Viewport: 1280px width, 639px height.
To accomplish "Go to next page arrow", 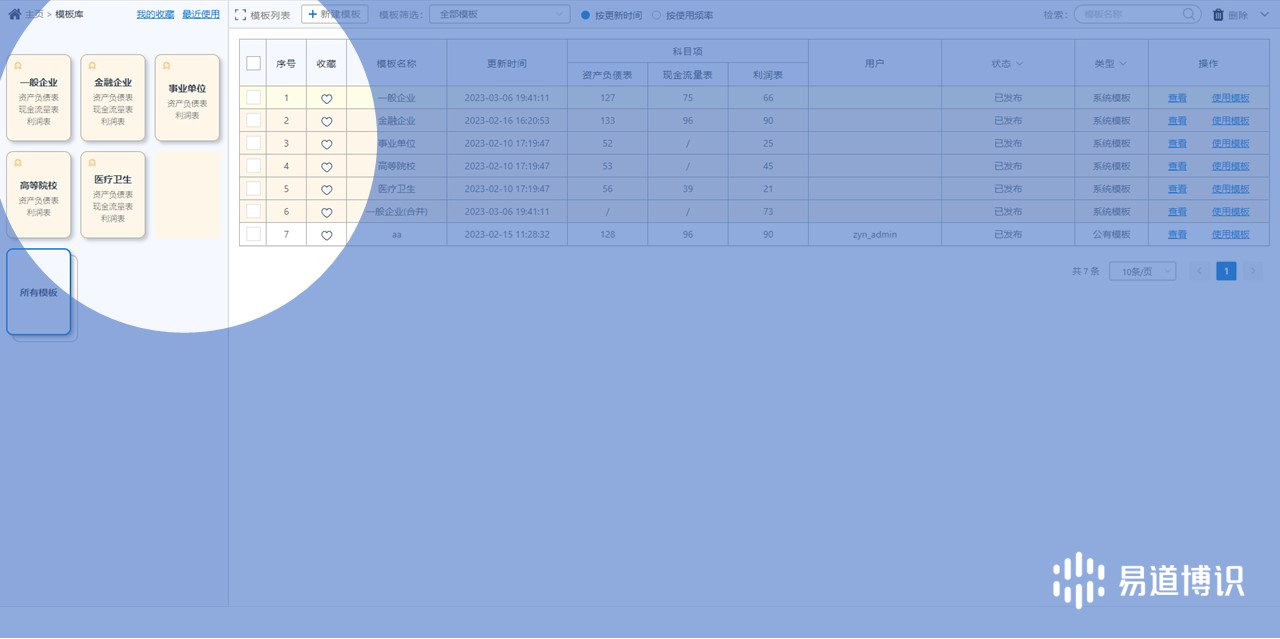I will (x=1252, y=271).
